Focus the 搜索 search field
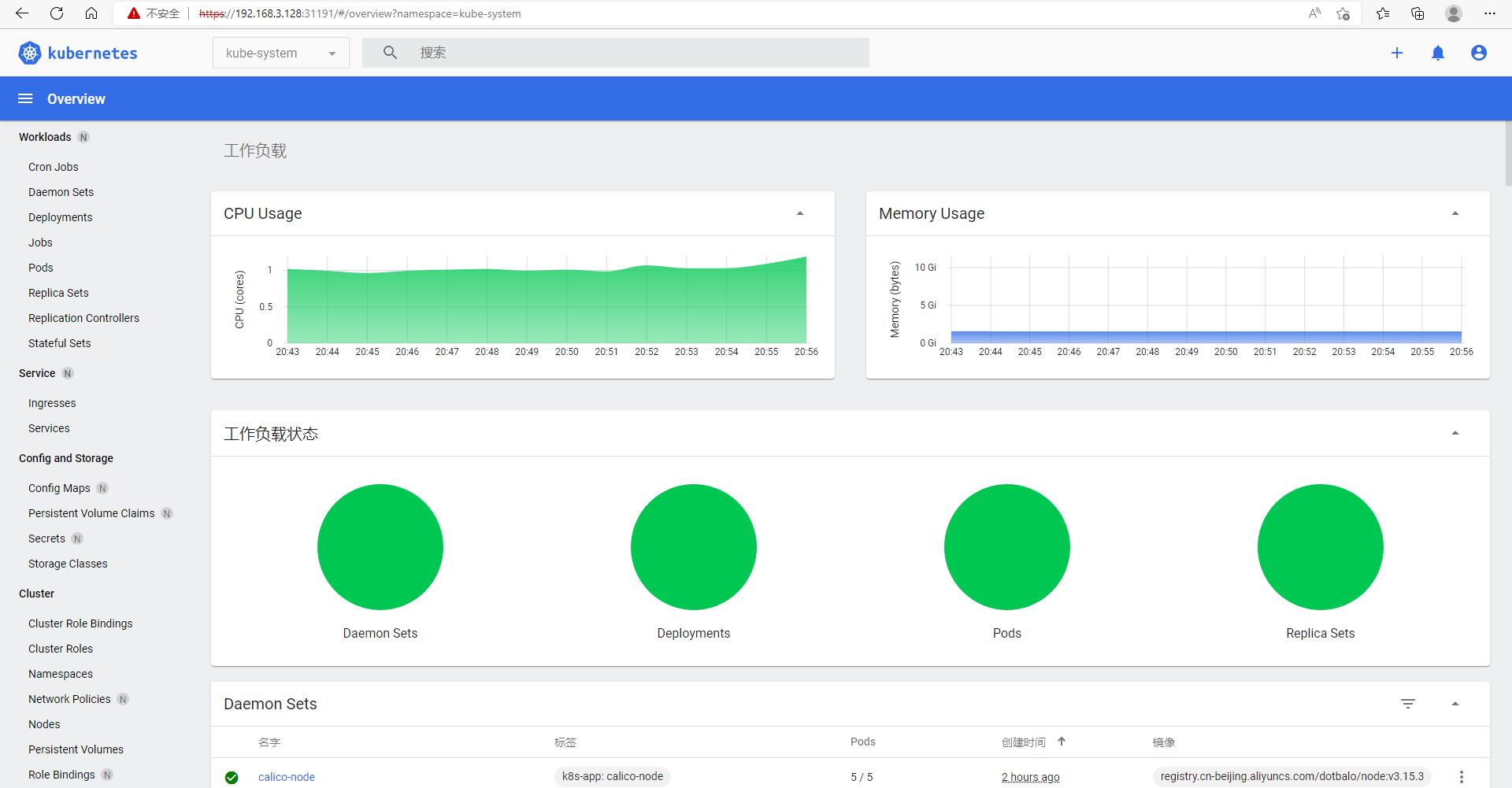The image size is (1512, 788). coord(615,53)
